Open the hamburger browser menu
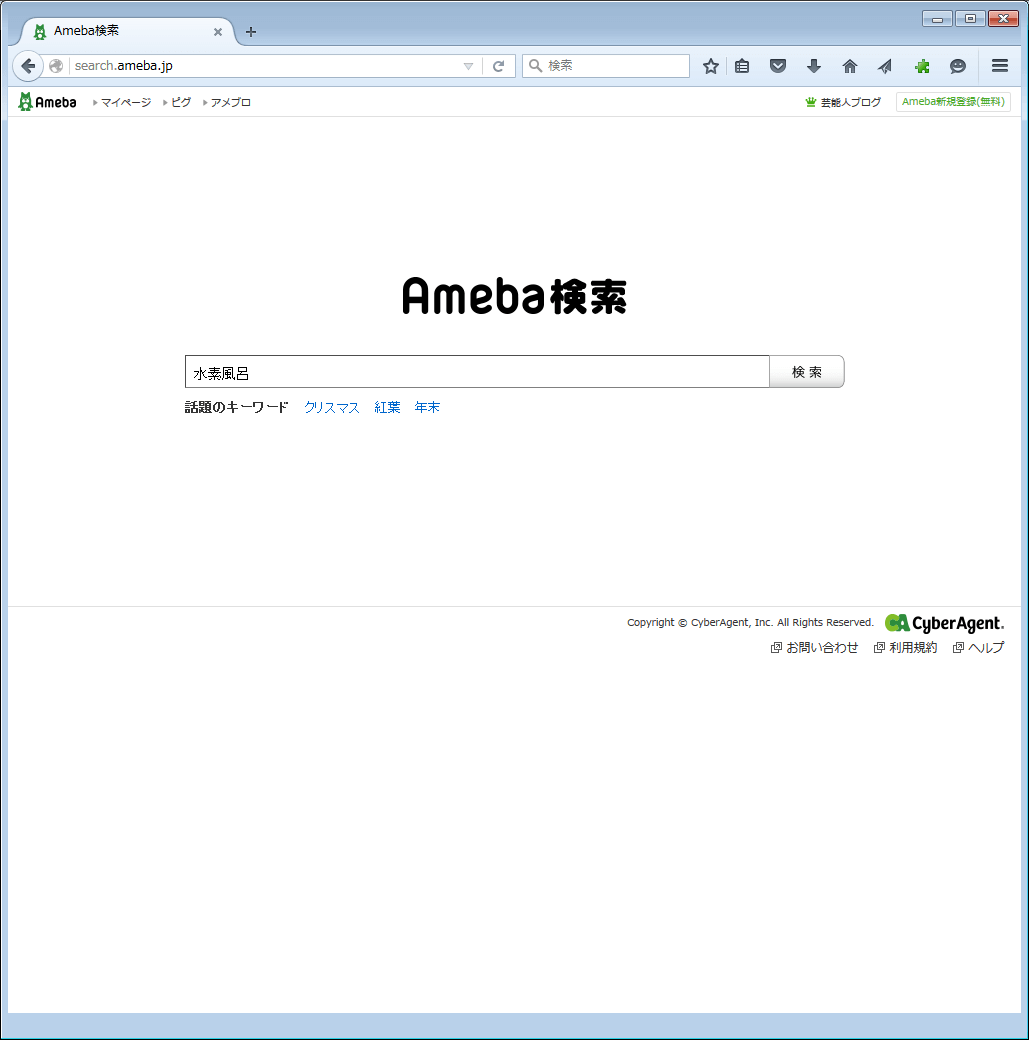Image resolution: width=1029 pixels, height=1040 pixels. click(x=1000, y=66)
